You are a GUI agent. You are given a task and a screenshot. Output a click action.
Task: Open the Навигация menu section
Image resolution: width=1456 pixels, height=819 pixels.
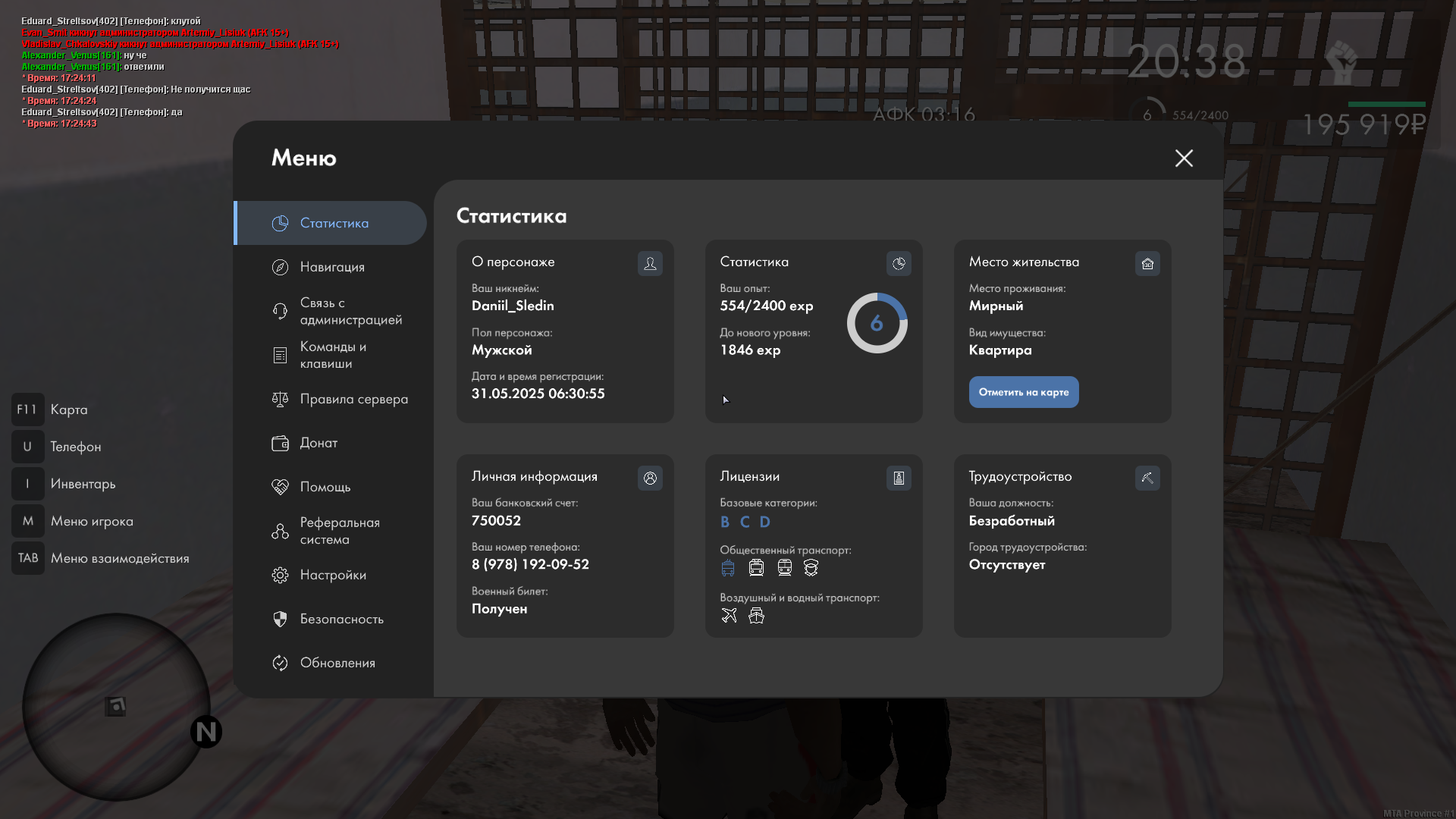331,267
